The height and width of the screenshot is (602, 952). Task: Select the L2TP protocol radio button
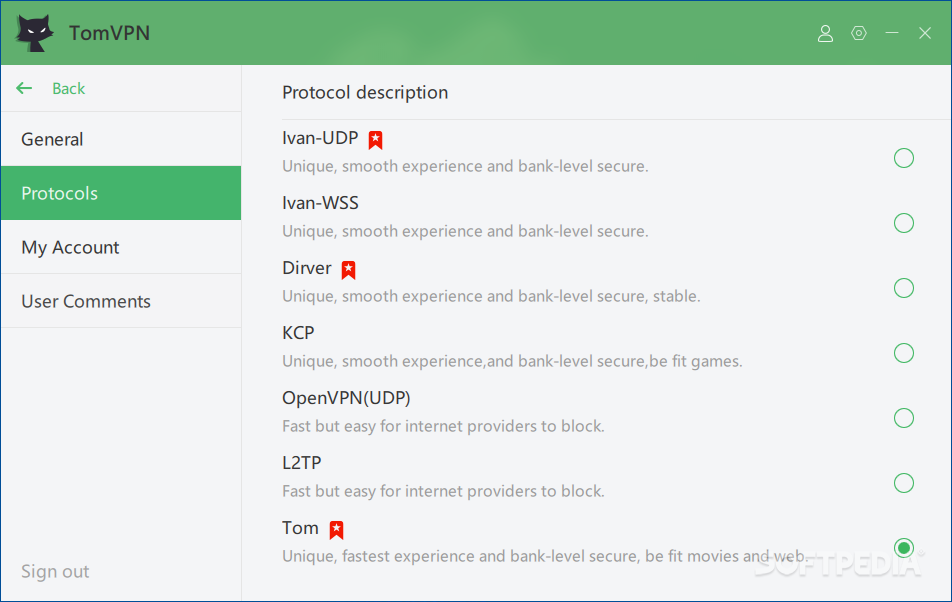point(903,482)
